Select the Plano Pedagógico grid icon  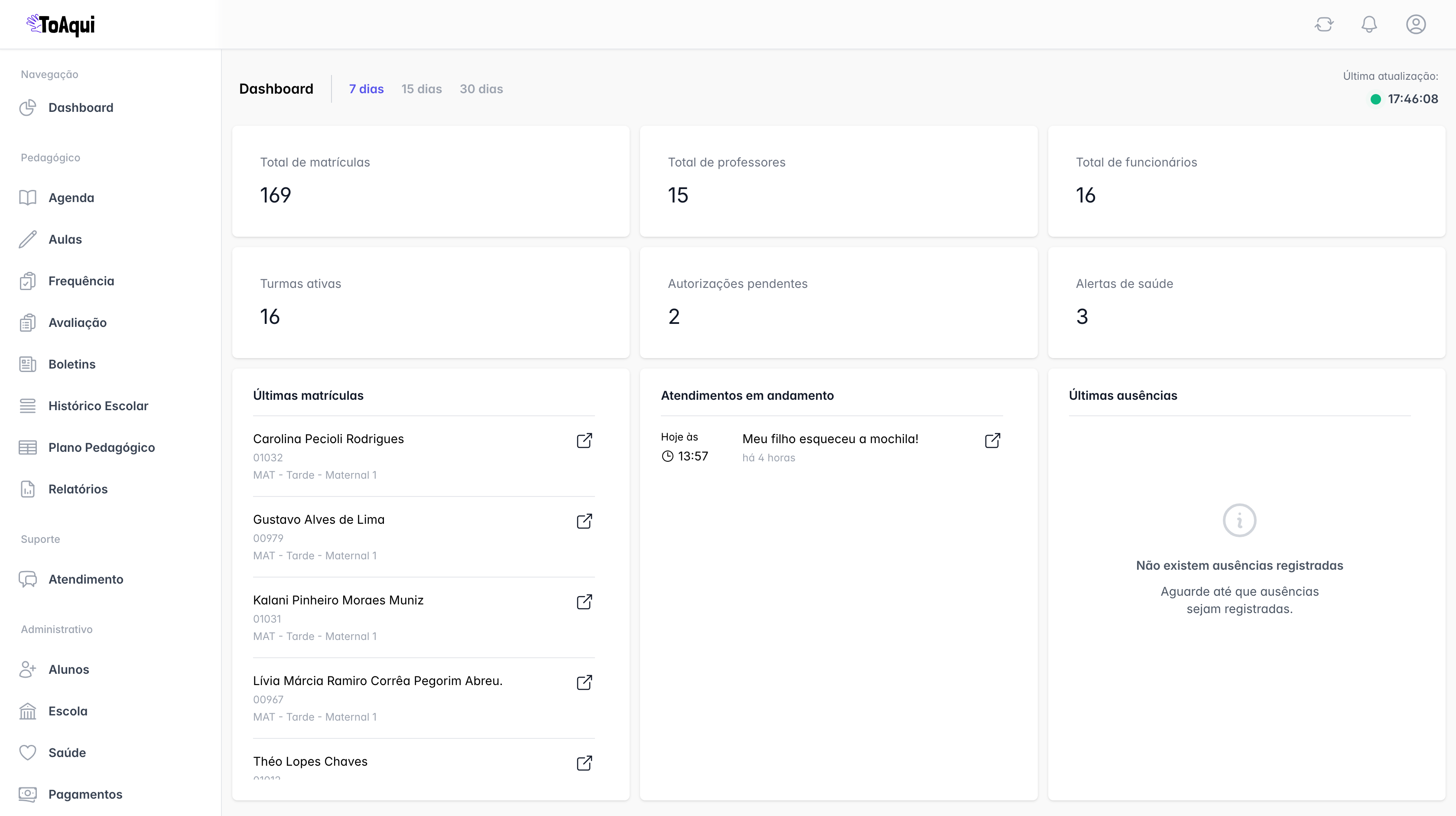pos(28,447)
